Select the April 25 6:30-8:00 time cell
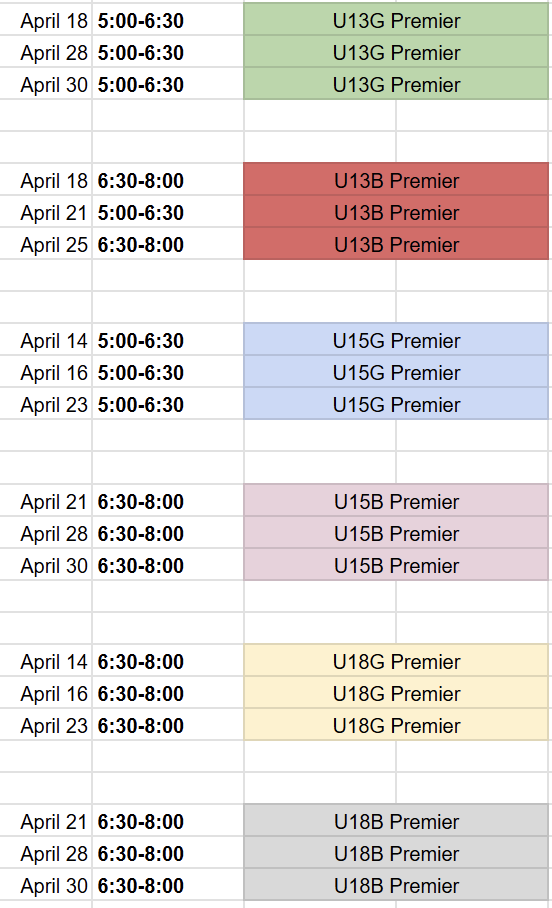The width and height of the screenshot is (552, 908). pyautogui.click(x=168, y=244)
